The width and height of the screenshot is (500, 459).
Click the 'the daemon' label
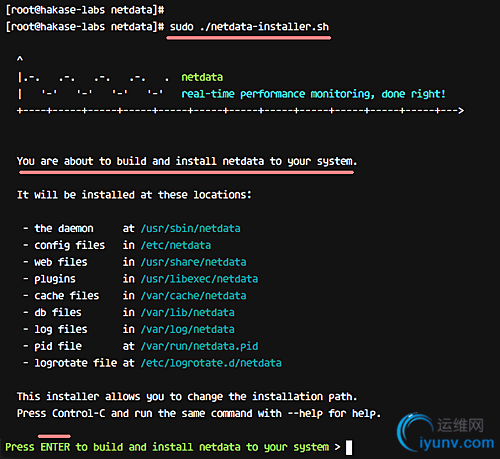coord(64,229)
